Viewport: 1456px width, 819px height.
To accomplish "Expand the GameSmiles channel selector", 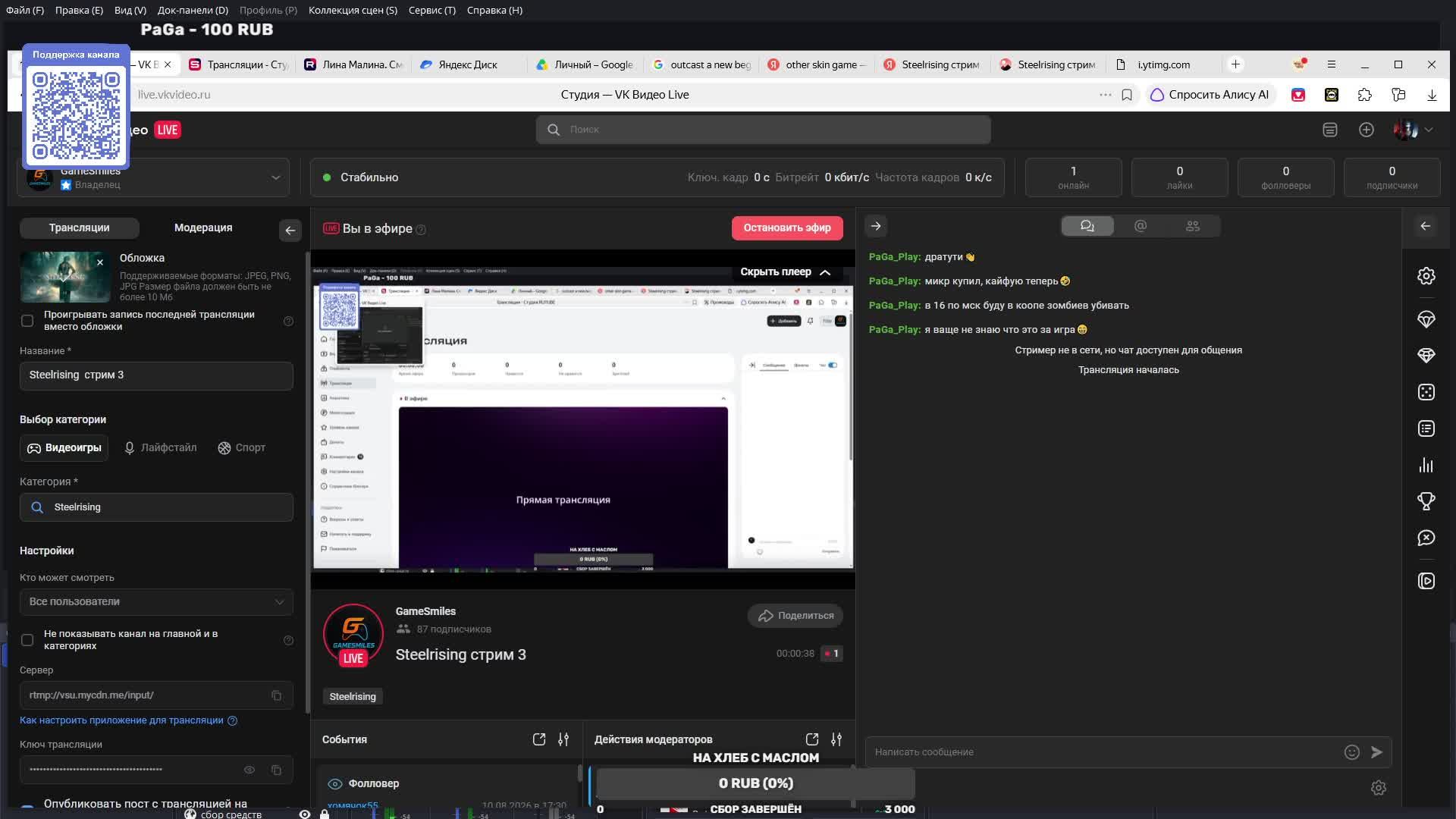I will point(275,177).
